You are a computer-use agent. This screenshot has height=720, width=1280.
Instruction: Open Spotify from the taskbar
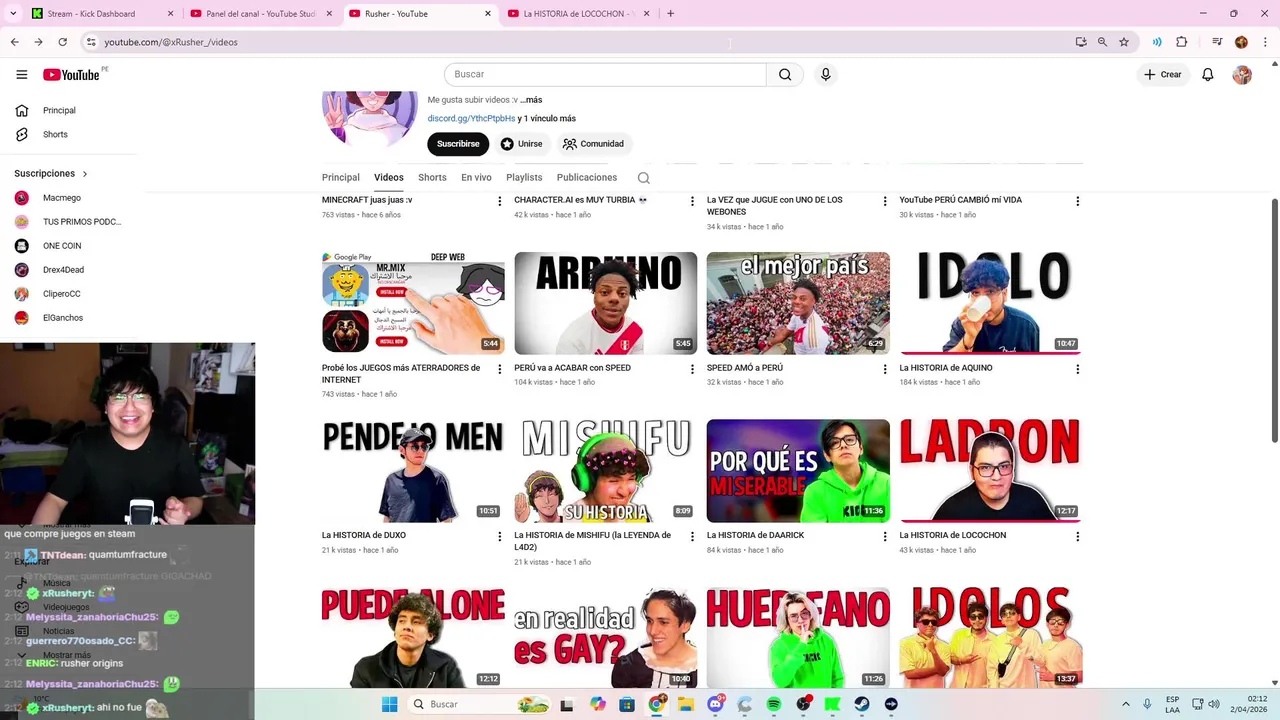[774, 704]
